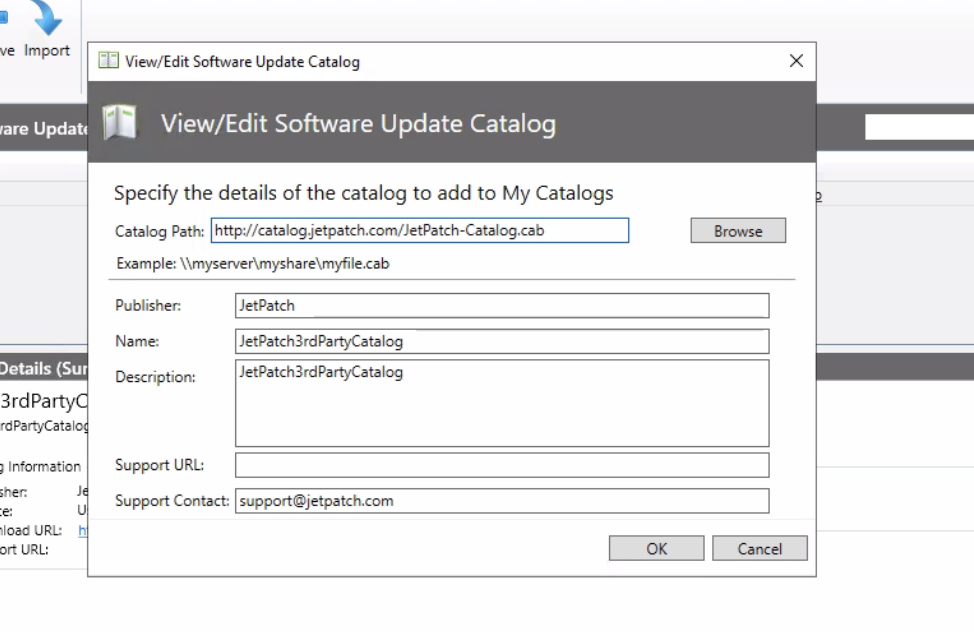Close the View/Edit Software Update Catalog dialog
The width and height of the screenshot is (974, 632).
coord(796,61)
